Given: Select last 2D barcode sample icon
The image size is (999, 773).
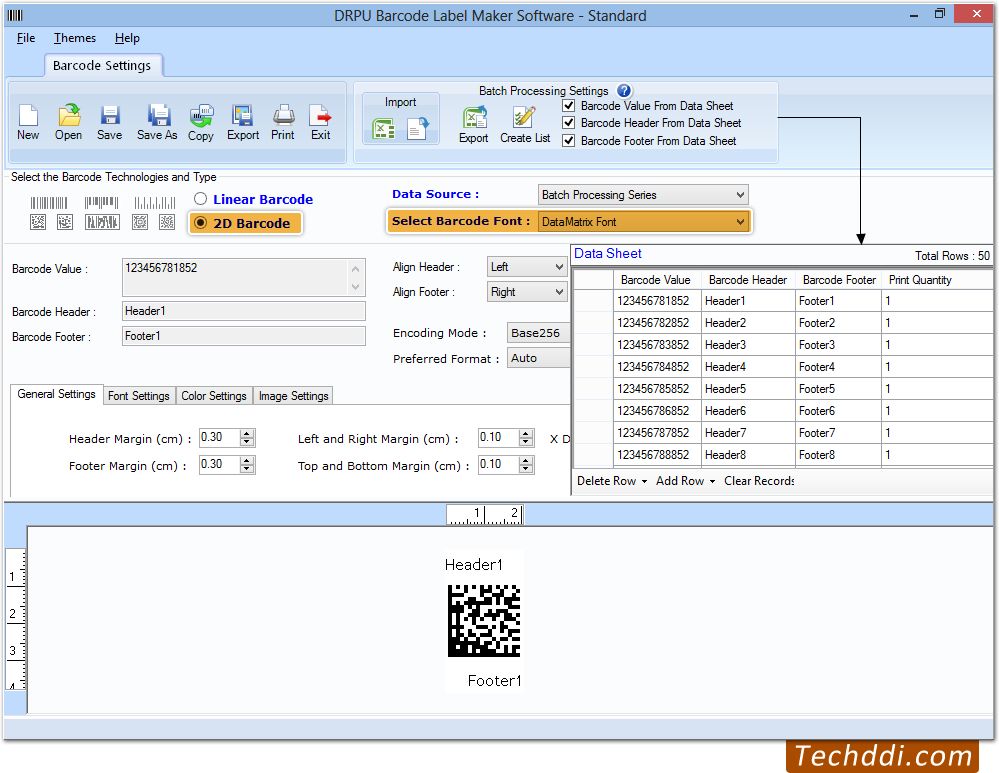Looking at the screenshot, I should [167, 222].
